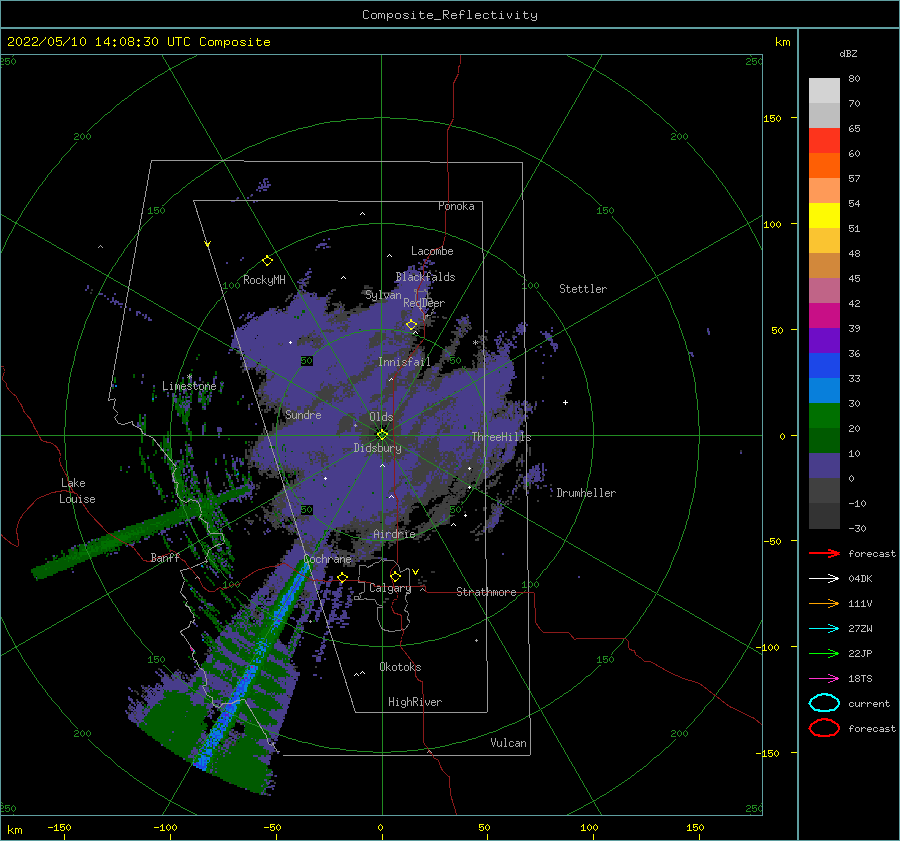Click the RockyMH label
This screenshot has height=841, width=900.
pyautogui.click(x=264, y=280)
